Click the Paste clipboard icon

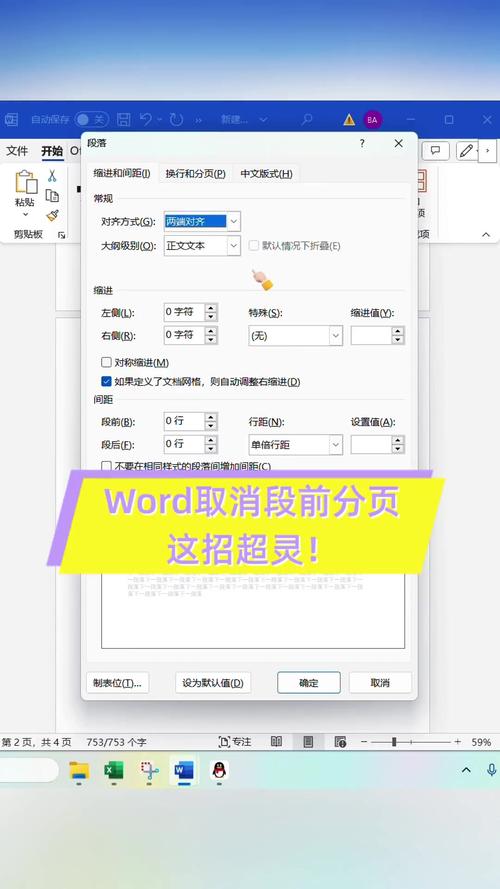(26, 181)
